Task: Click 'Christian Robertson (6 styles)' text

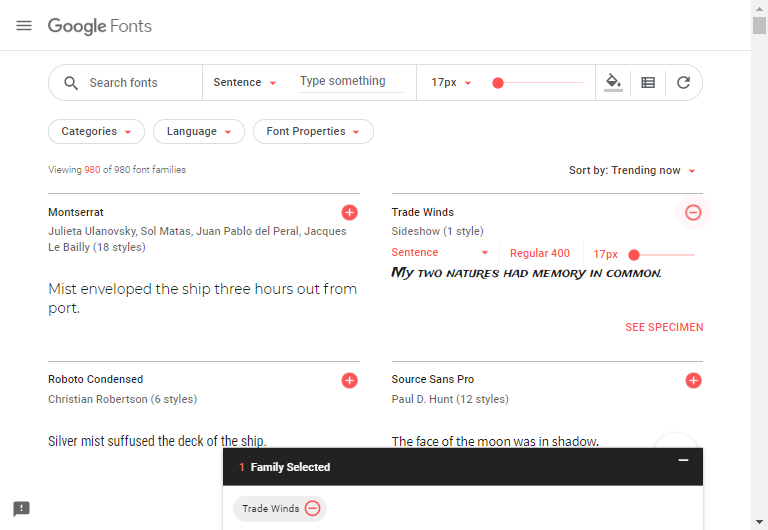Action: [x=122, y=399]
